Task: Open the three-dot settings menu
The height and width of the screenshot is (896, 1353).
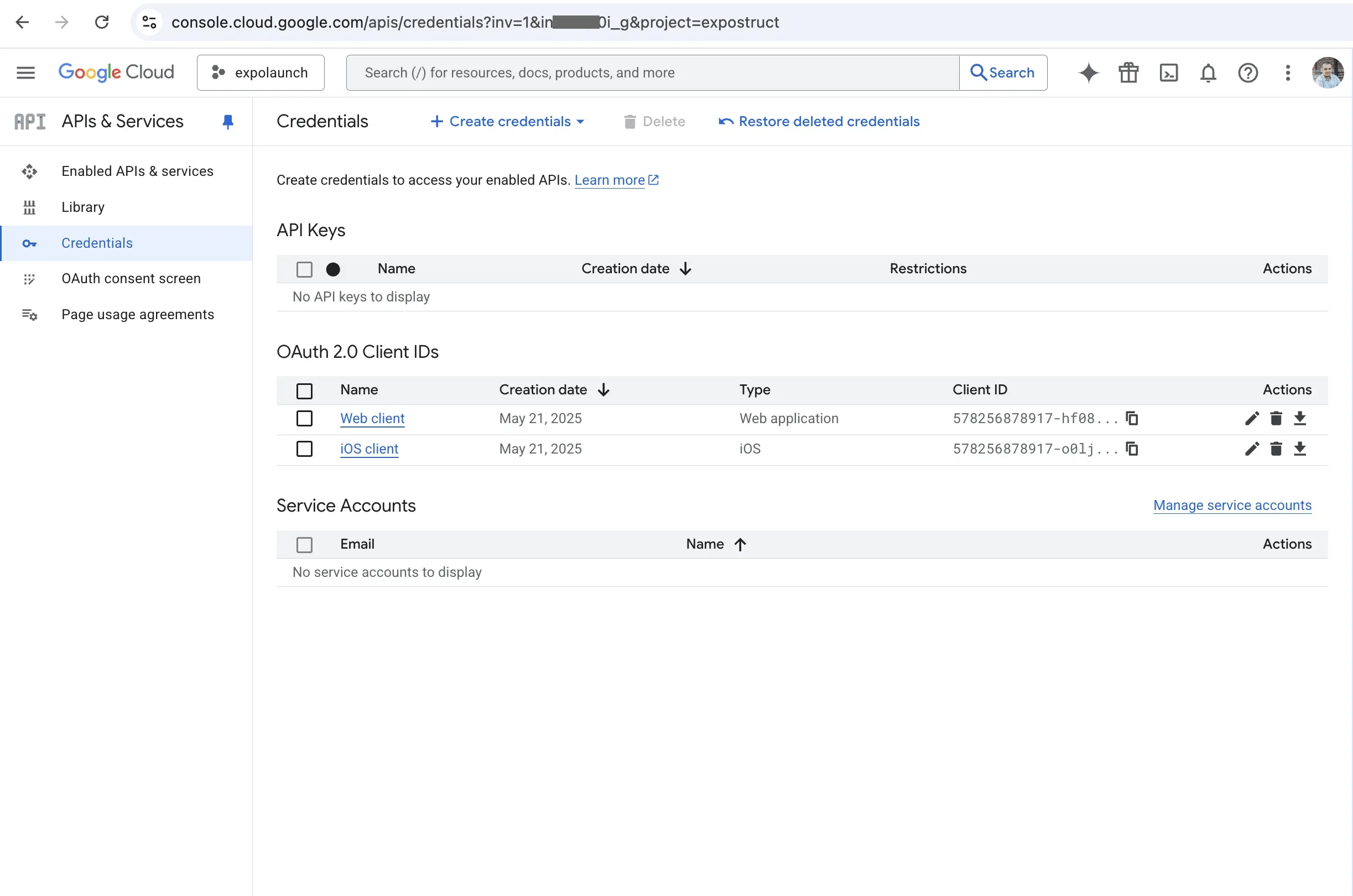Action: [x=1288, y=72]
